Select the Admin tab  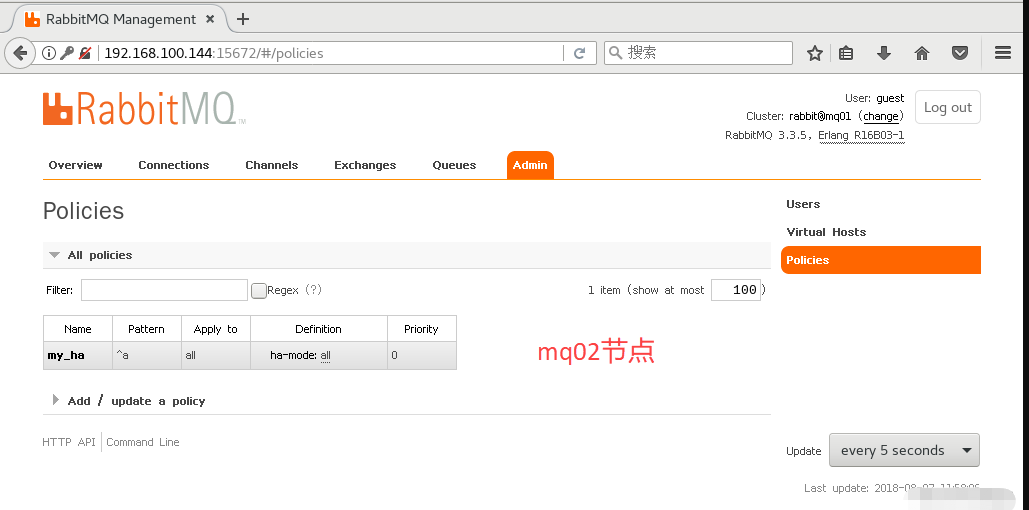click(530, 165)
